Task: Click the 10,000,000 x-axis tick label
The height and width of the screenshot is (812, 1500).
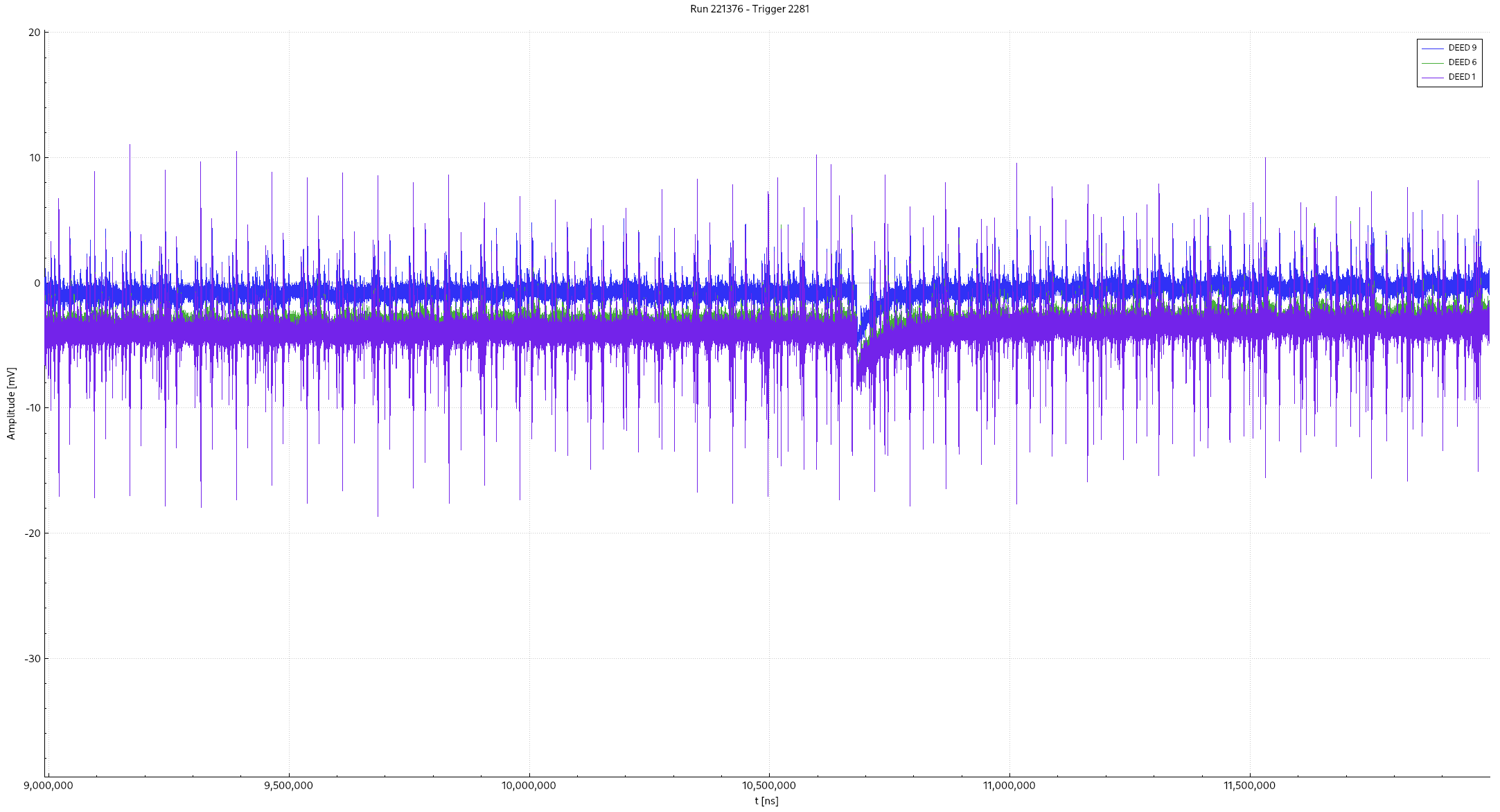Action: (529, 786)
